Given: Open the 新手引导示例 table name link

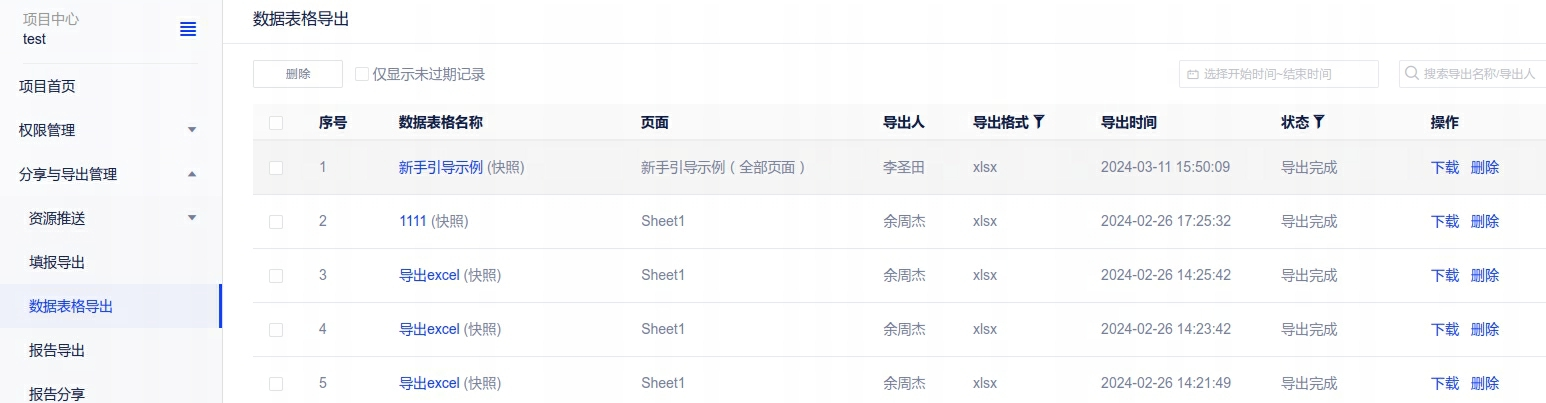Looking at the screenshot, I should (x=440, y=168).
